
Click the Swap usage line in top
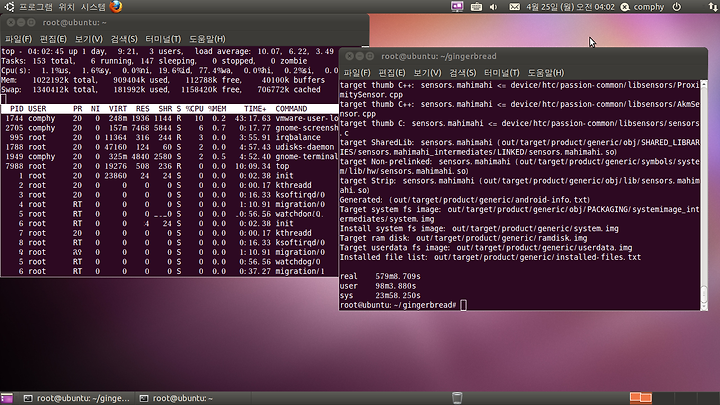[161, 90]
